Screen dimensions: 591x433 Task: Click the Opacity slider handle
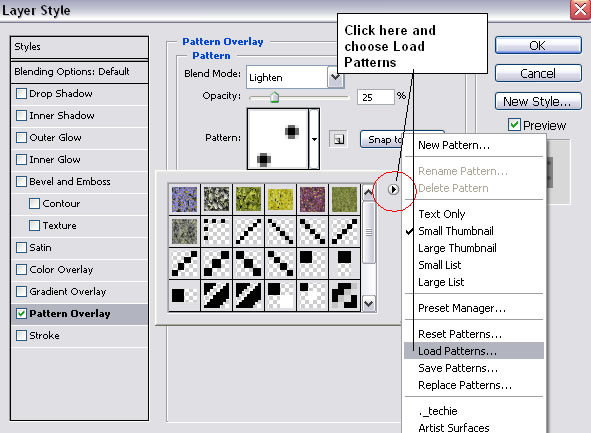[274, 97]
